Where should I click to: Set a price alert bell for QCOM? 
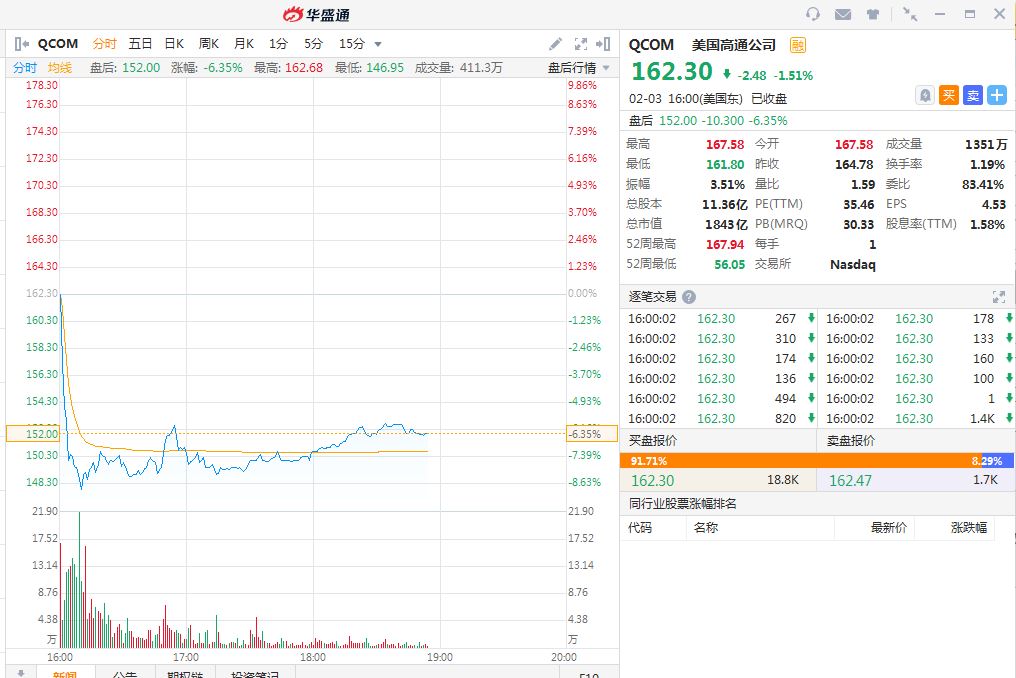pos(925,95)
